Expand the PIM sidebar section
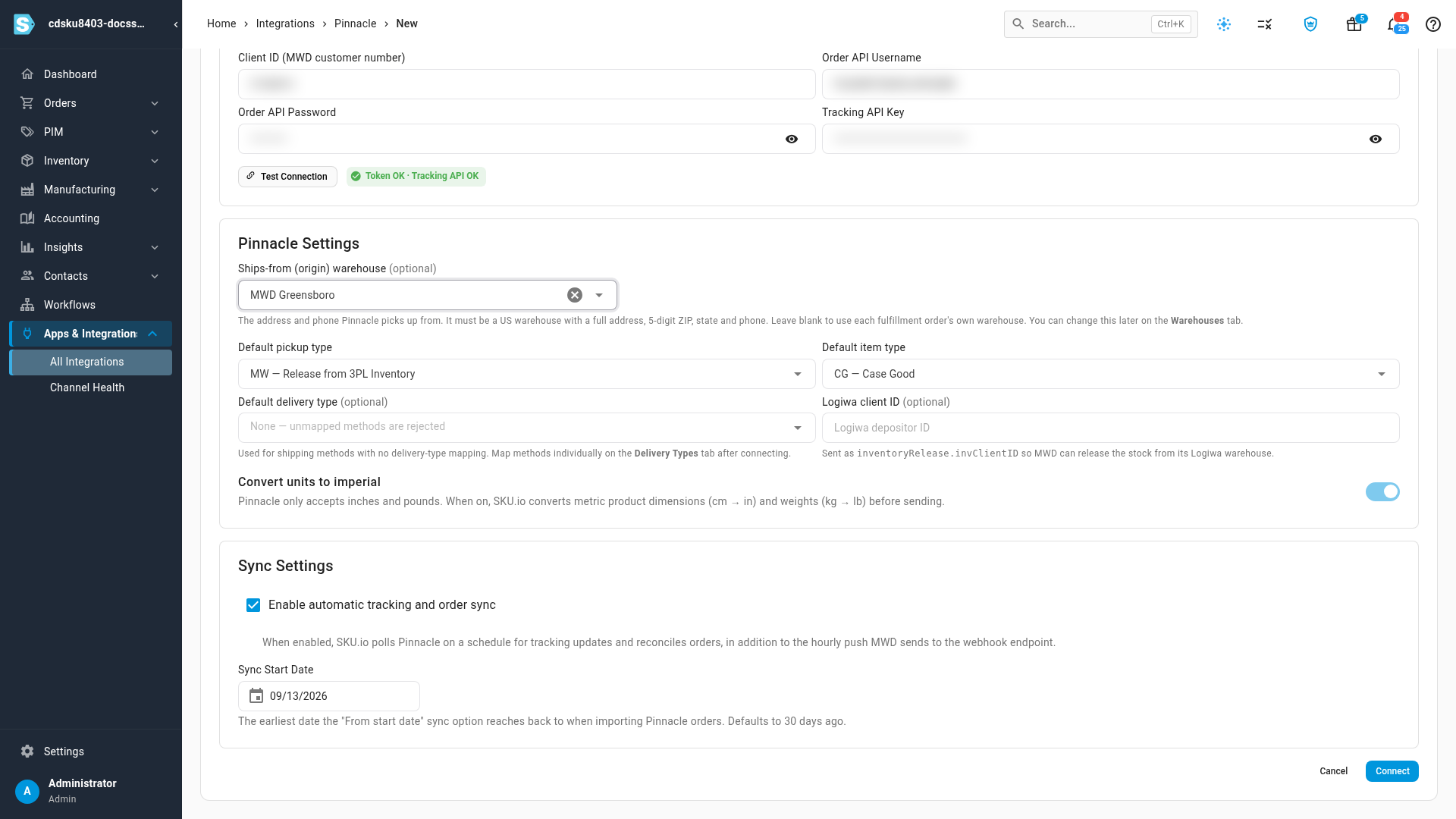The image size is (1456, 819). (x=91, y=132)
